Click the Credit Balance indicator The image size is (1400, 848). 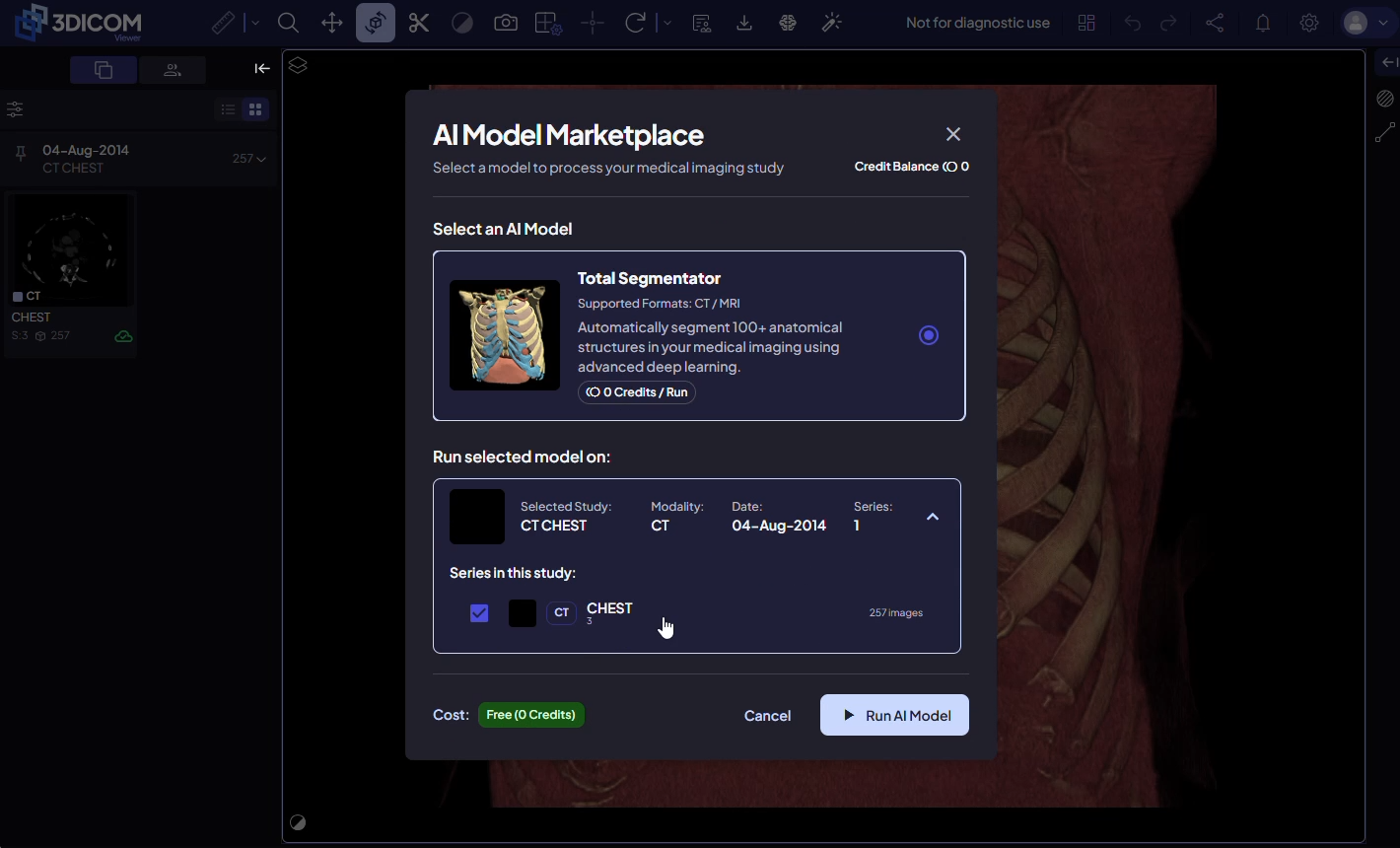pos(912,167)
